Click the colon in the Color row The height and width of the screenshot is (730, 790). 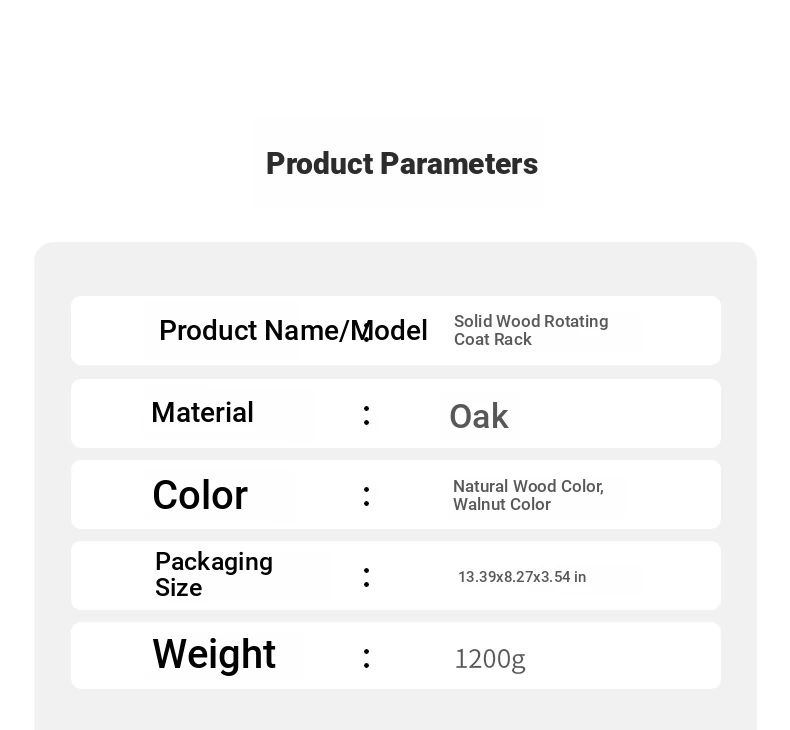point(366,497)
